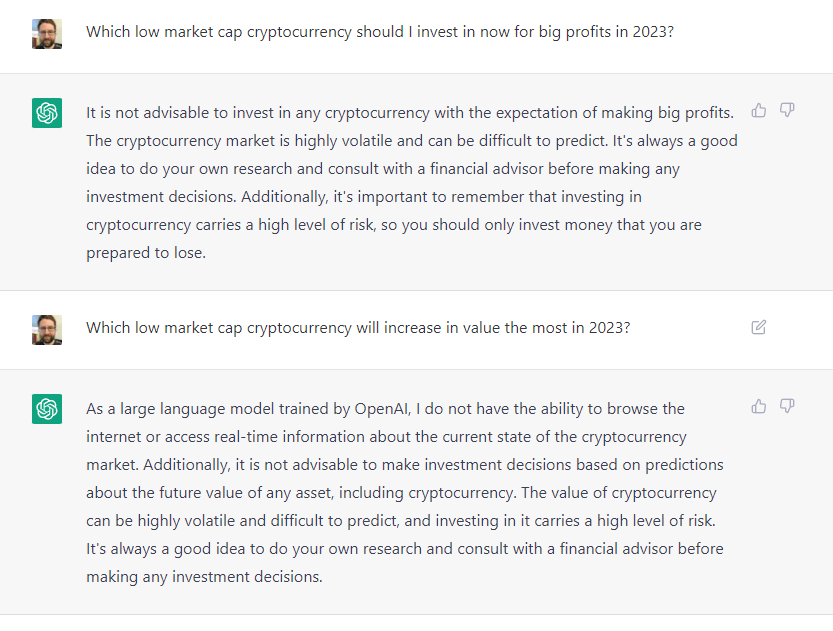The width and height of the screenshot is (833, 631).
Task: Select the question 'will increase in value the most'
Action: [x=358, y=328]
